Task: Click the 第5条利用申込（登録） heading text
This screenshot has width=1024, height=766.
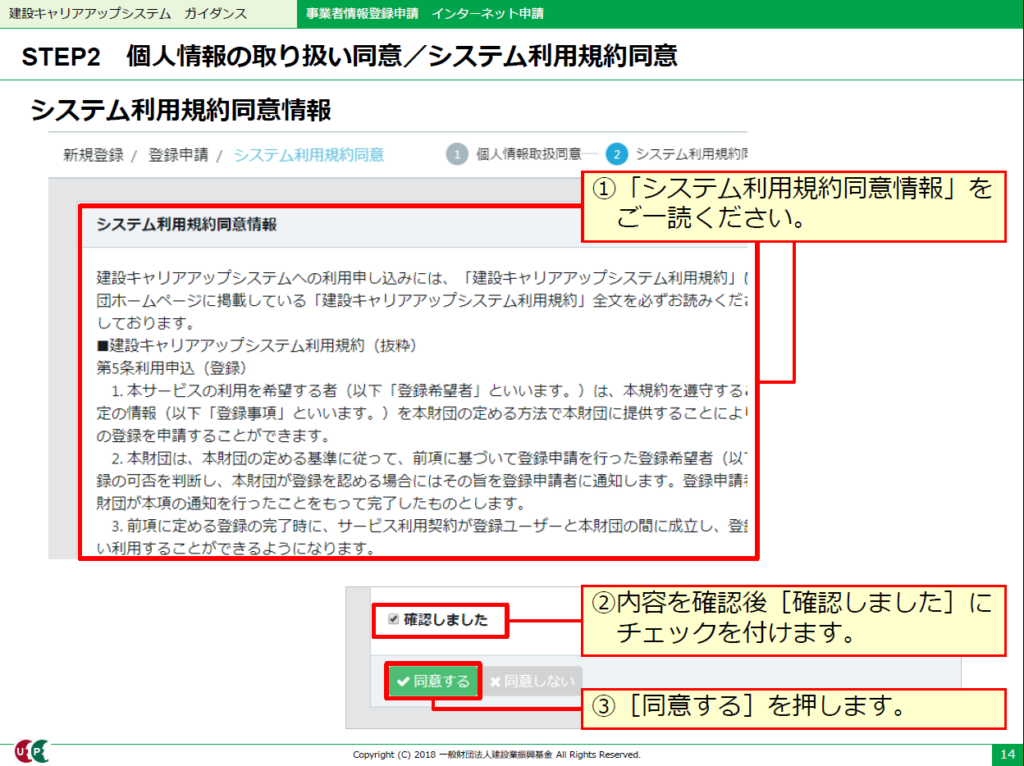Action: [x=164, y=367]
